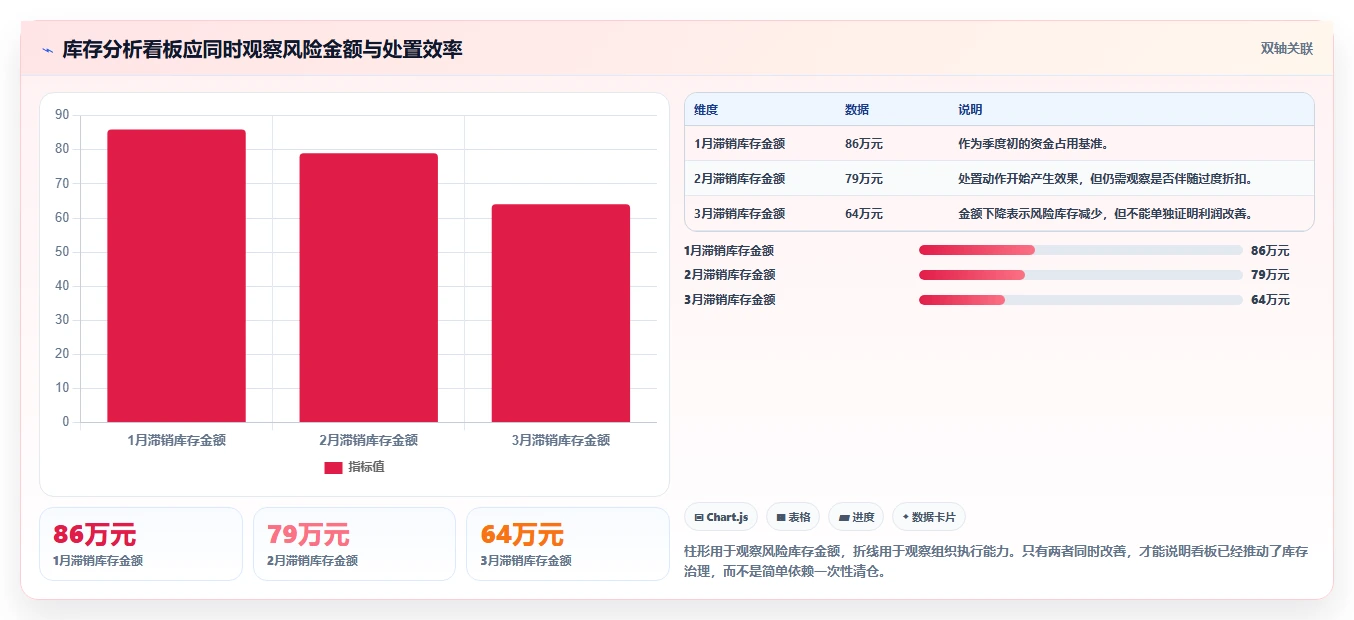
Task: Click the Chart.js tag chip
Action: pos(721,517)
